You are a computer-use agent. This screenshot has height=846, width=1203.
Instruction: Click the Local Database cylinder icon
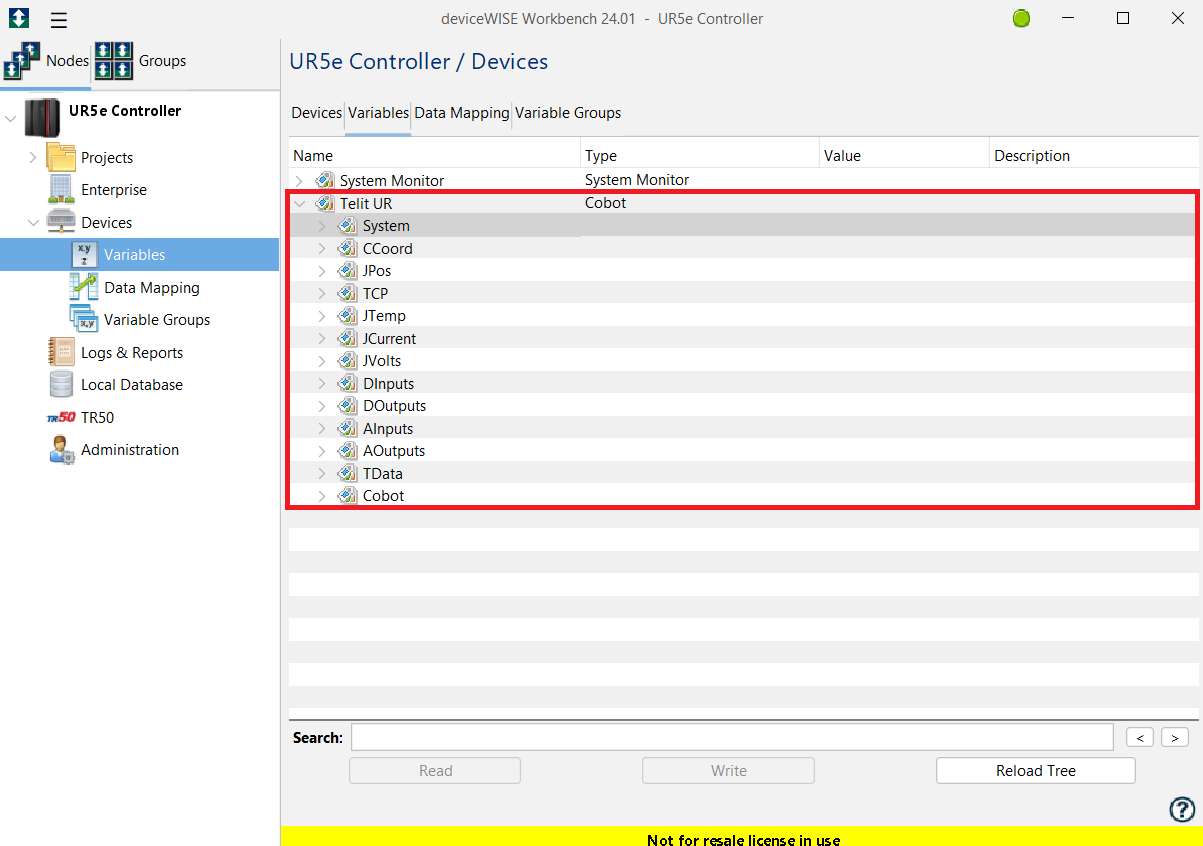(61, 384)
